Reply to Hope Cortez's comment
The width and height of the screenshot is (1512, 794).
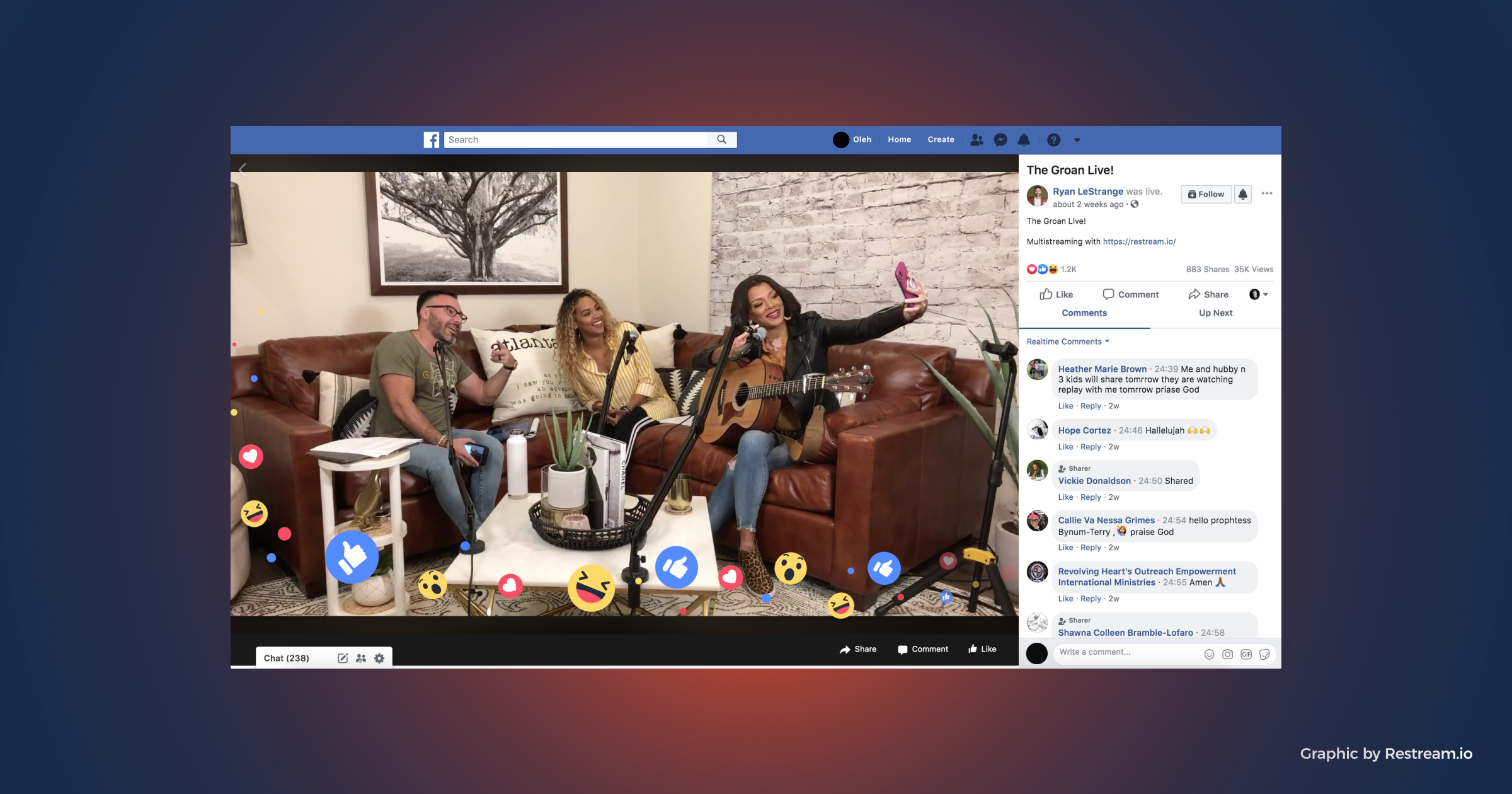pos(1091,447)
